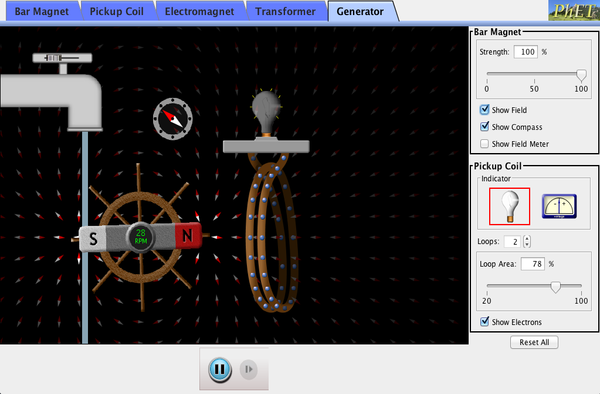Click the Reset All button
Viewport: 600px width, 394px height.
coord(534,342)
